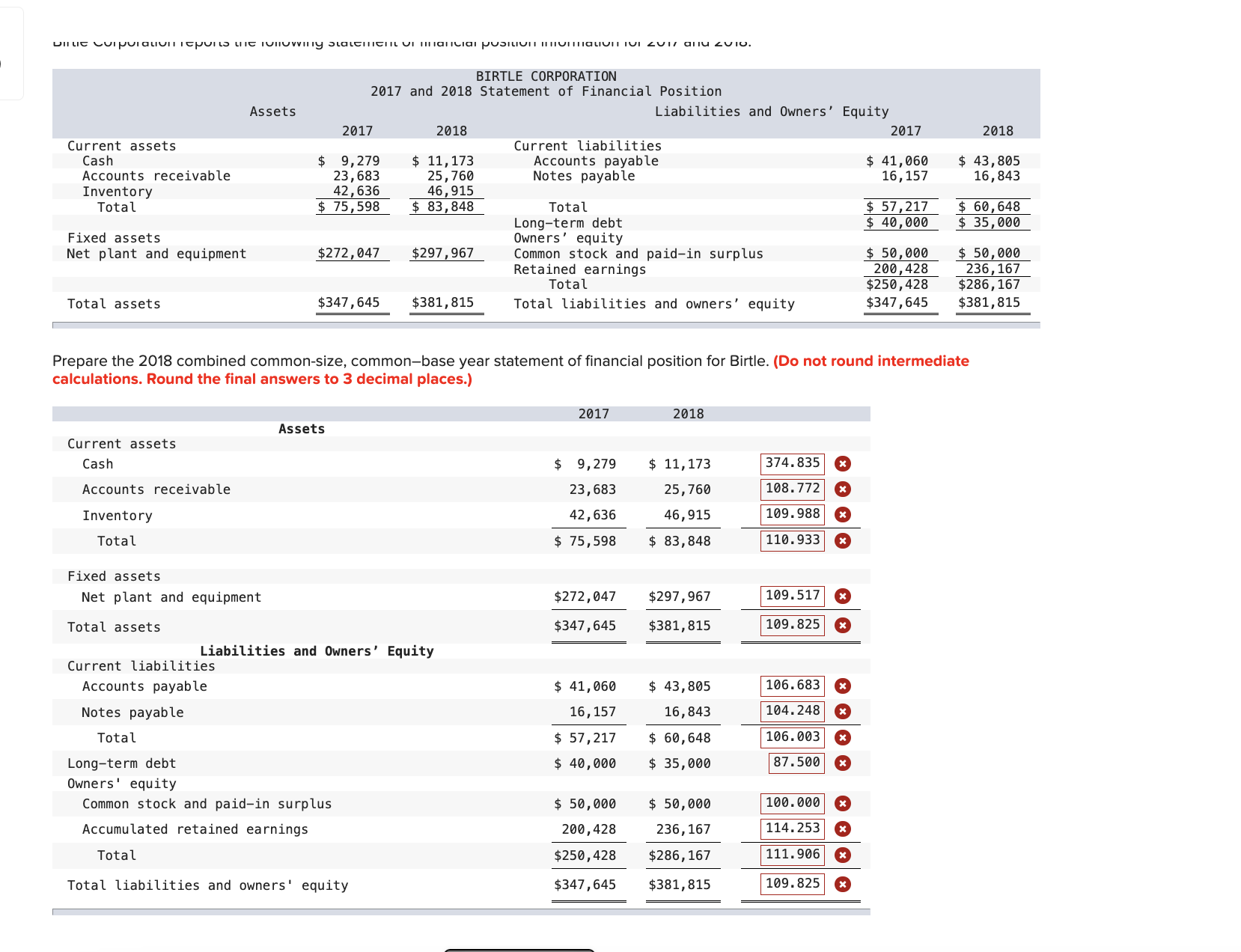Click the red X icon beside Long-term debt 87.500
1241x952 pixels.
[x=843, y=763]
